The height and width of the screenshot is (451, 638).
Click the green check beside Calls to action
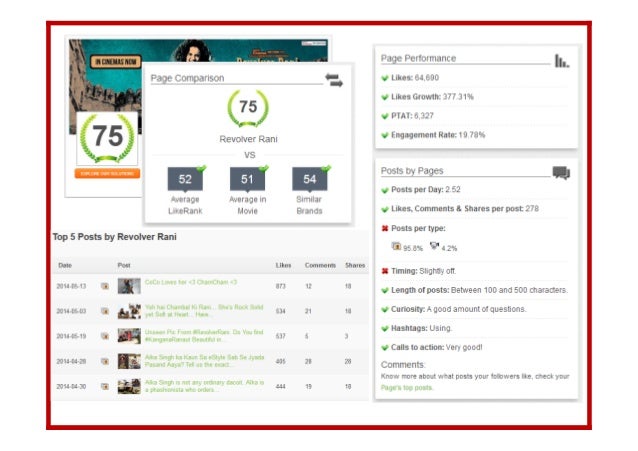[385, 348]
